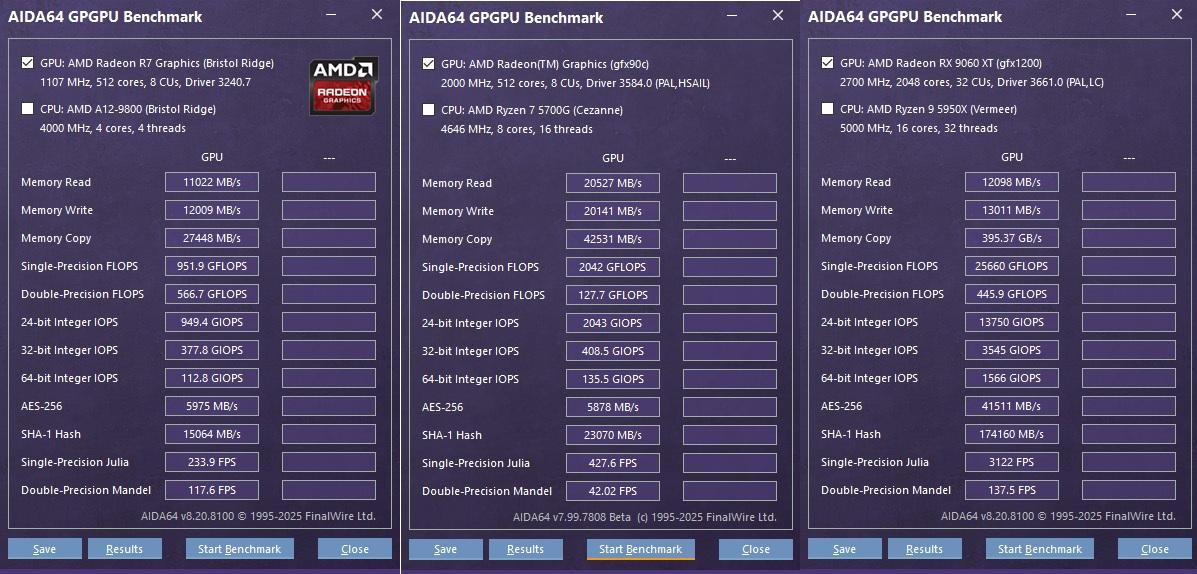Open Results in the Bristol Ridge window
Viewport: 1197px width, 574px height.
point(124,549)
